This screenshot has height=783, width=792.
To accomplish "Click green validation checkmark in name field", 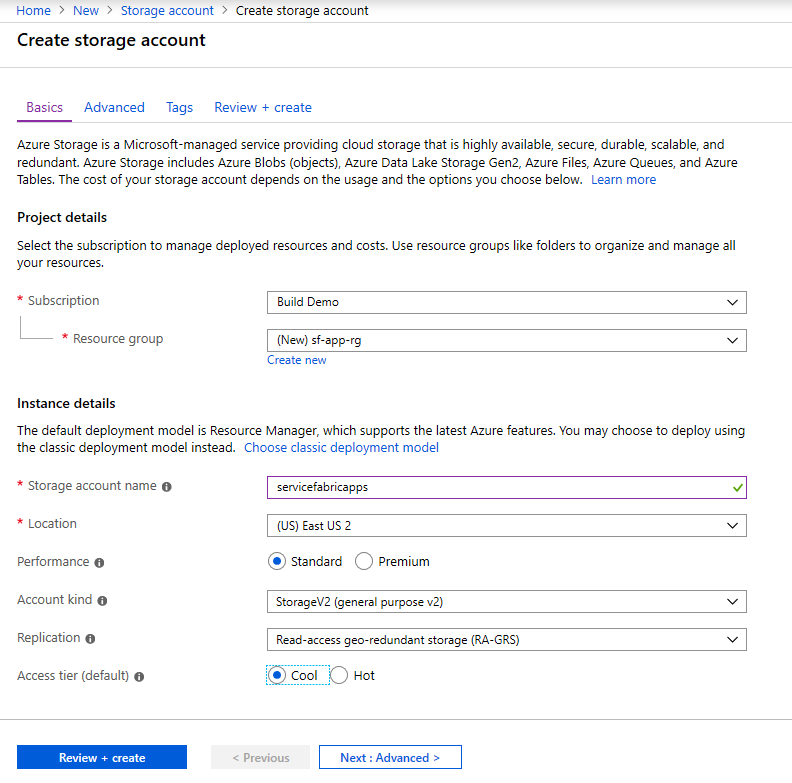I will [x=737, y=487].
